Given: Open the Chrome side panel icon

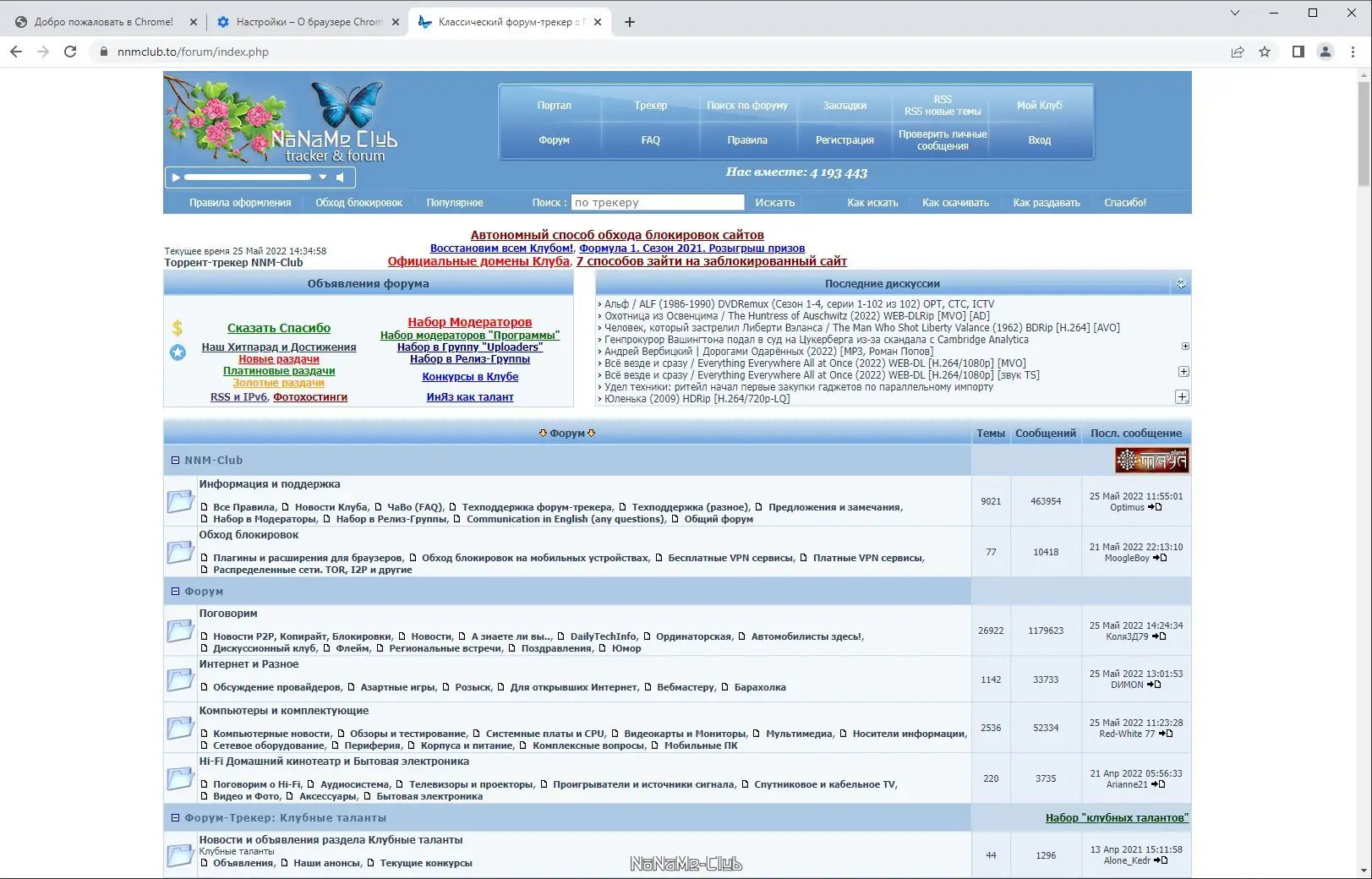Looking at the screenshot, I should [1298, 52].
